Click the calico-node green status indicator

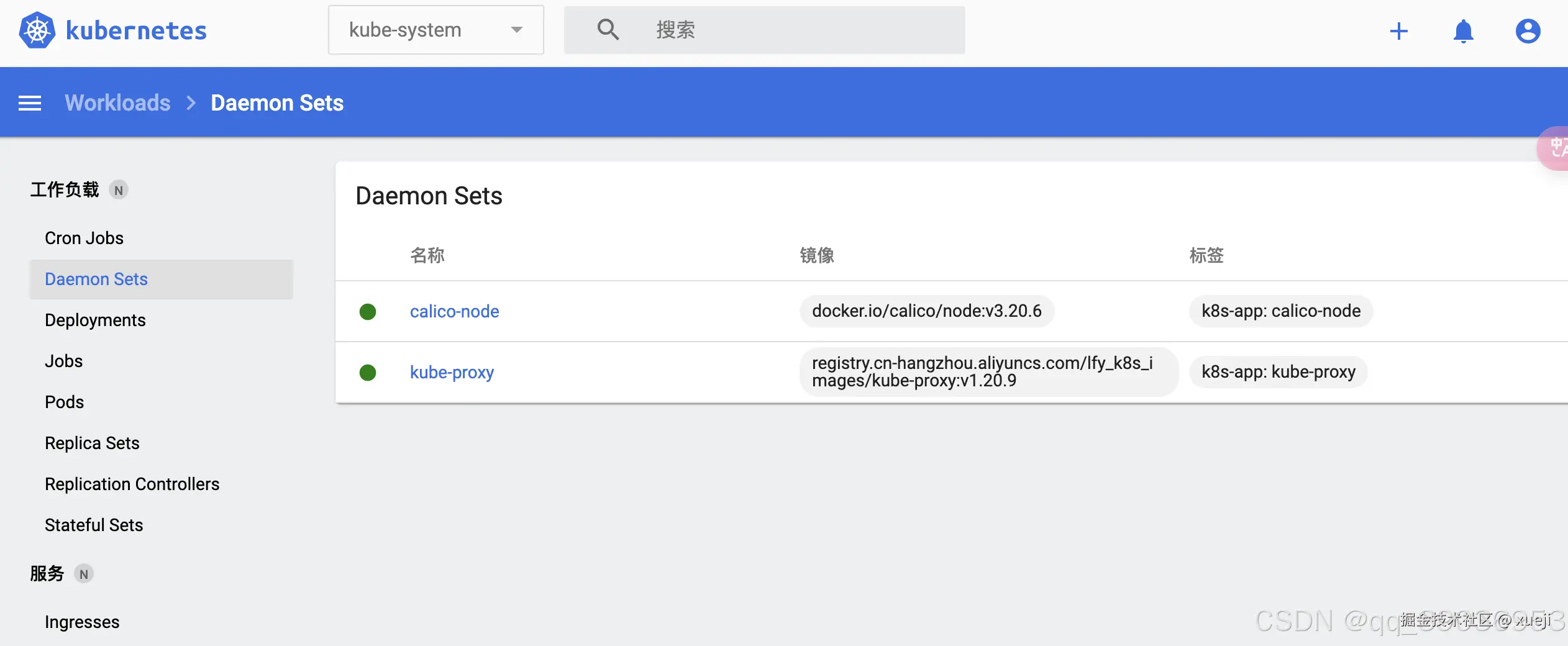[x=368, y=311]
